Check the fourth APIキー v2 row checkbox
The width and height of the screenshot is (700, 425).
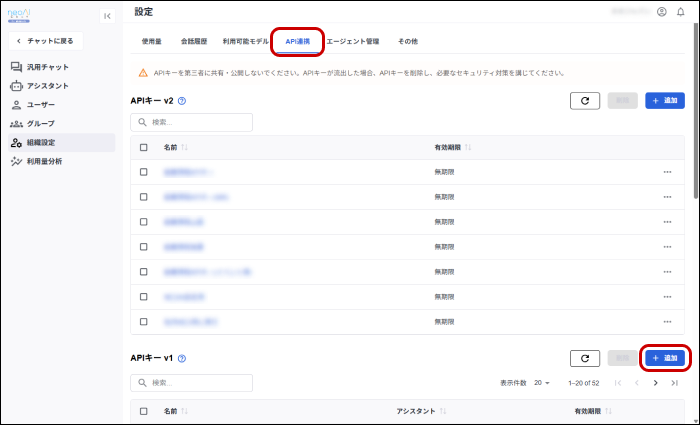[x=143, y=247]
